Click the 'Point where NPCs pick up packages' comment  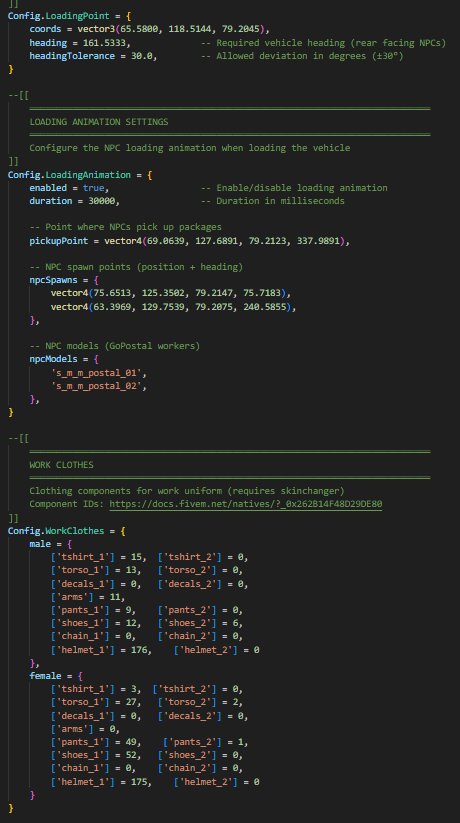[126, 227]
